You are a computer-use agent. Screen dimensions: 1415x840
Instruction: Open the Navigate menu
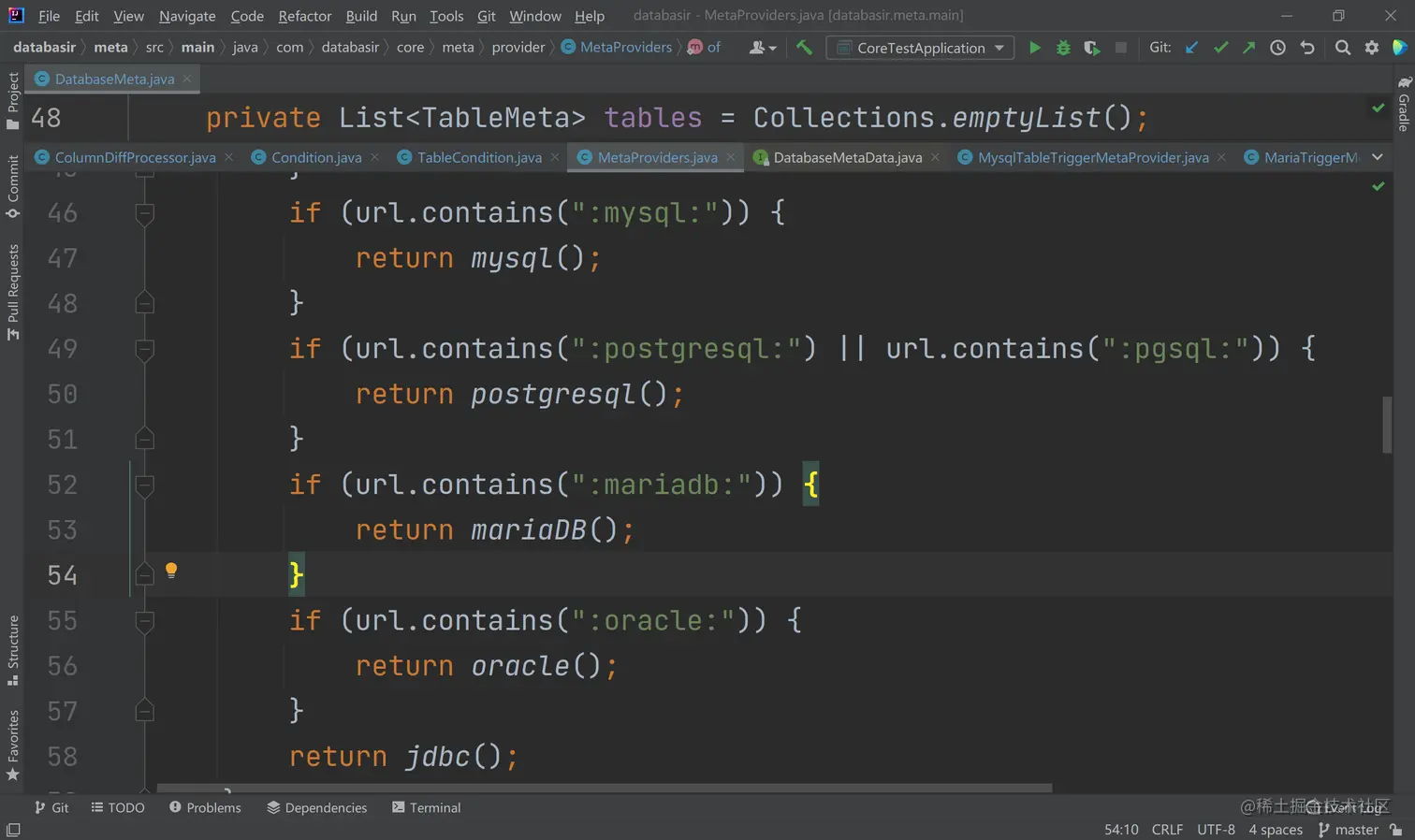click(x=187, y=16)
